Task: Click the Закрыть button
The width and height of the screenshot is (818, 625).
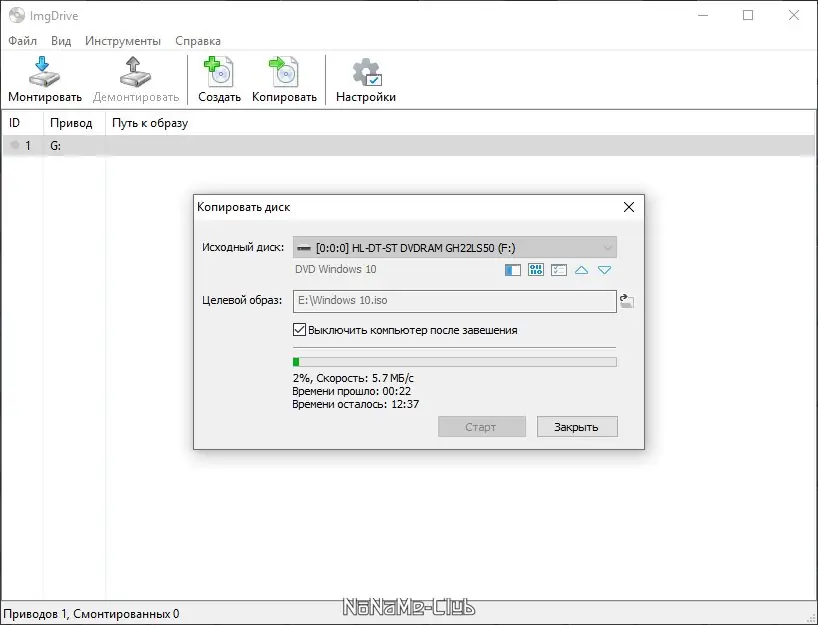Action: (577, 427)
